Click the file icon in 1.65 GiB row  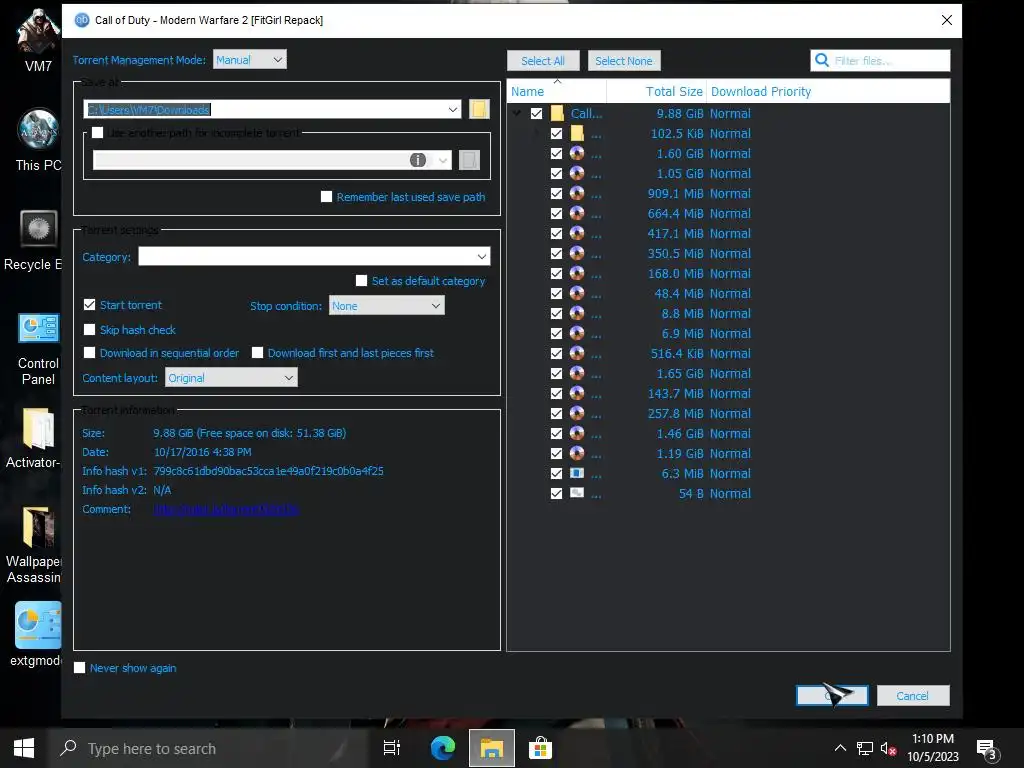[x=577, y=373]
